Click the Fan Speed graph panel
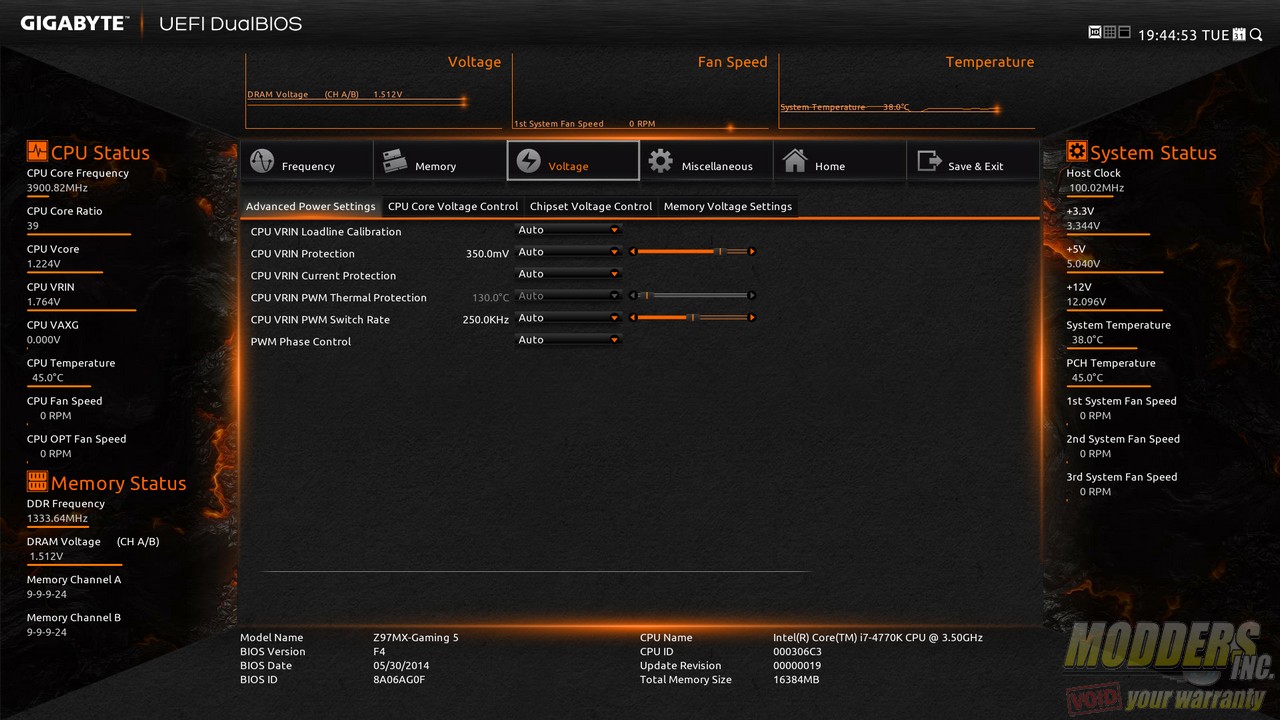 tap(641, 91)
